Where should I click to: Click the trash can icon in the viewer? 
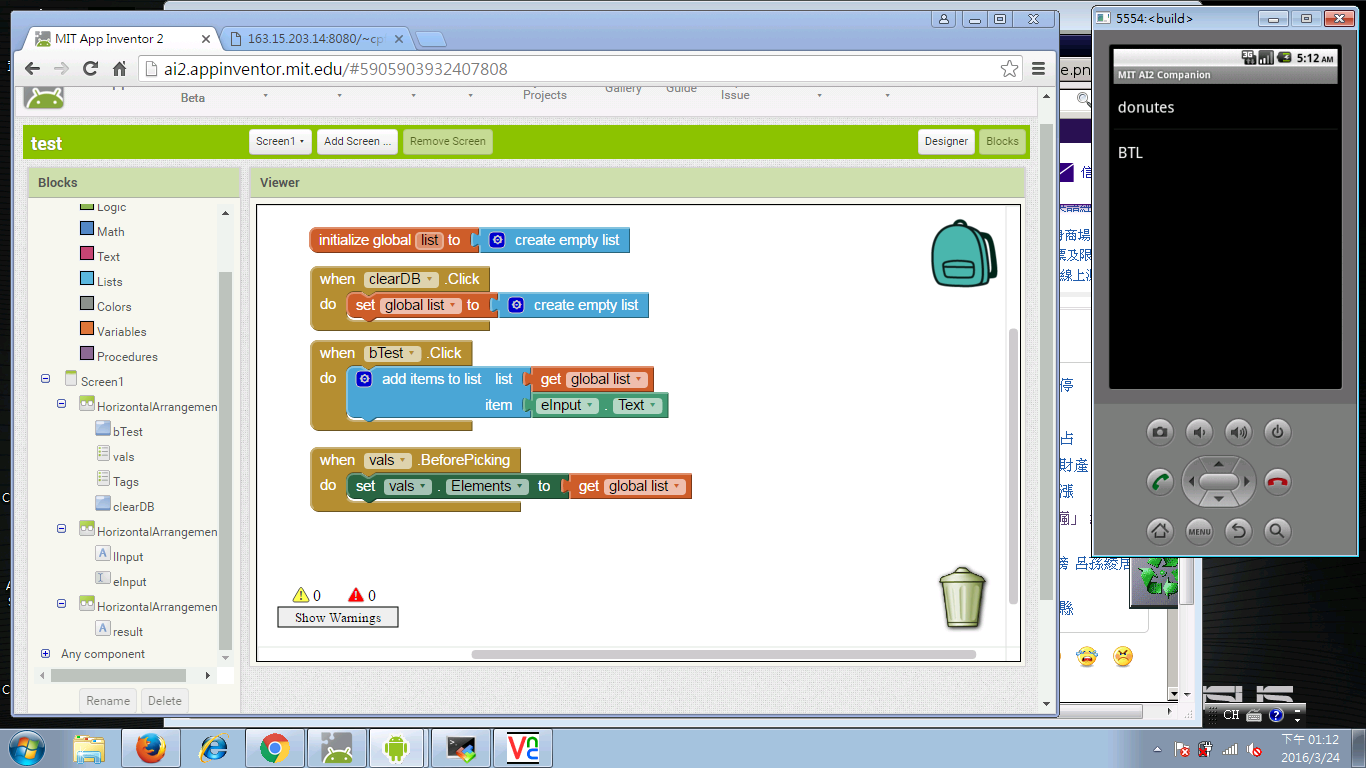(962, 598)
